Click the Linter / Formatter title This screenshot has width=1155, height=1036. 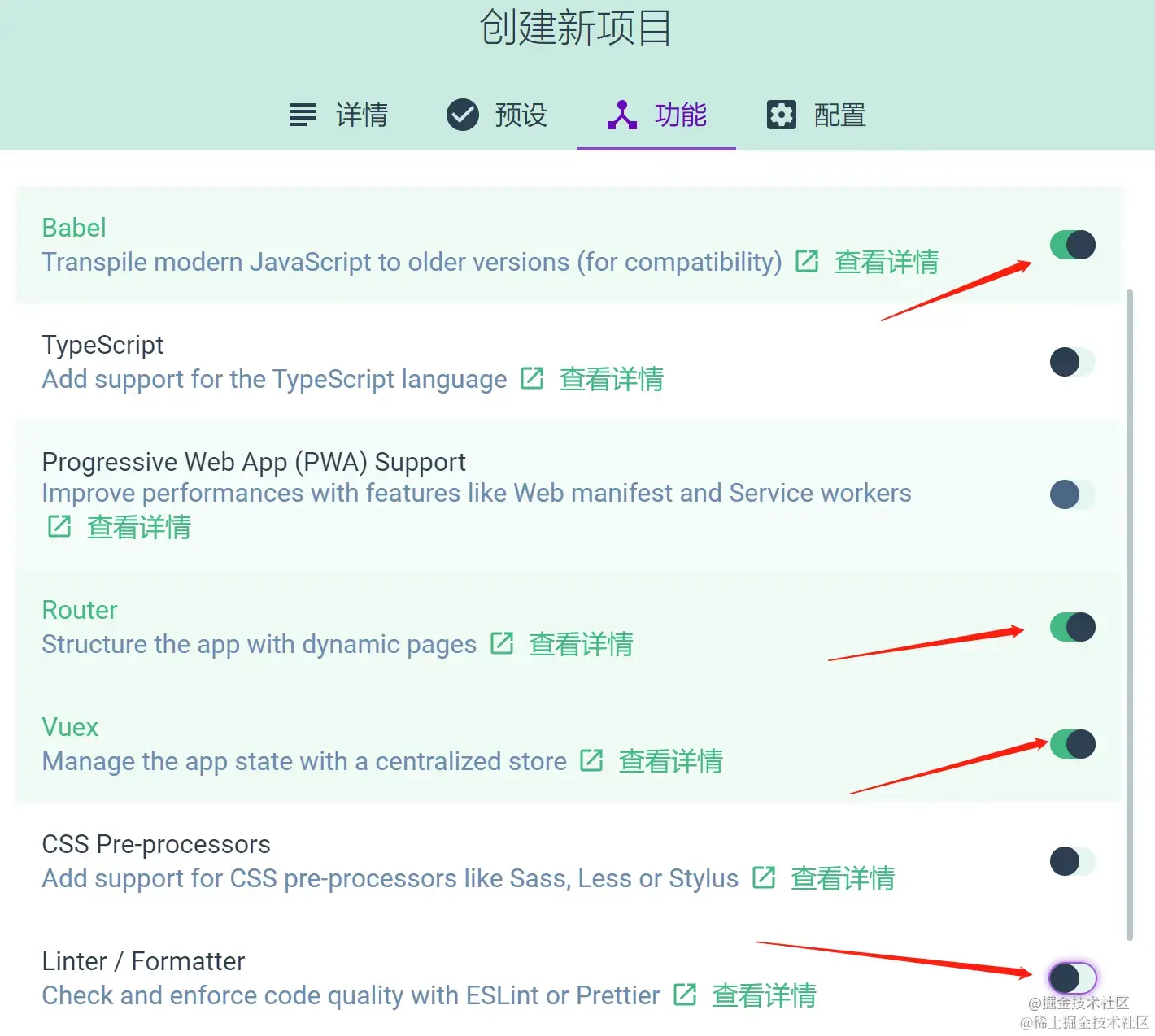pyautogui.click(x=143, y=961)
